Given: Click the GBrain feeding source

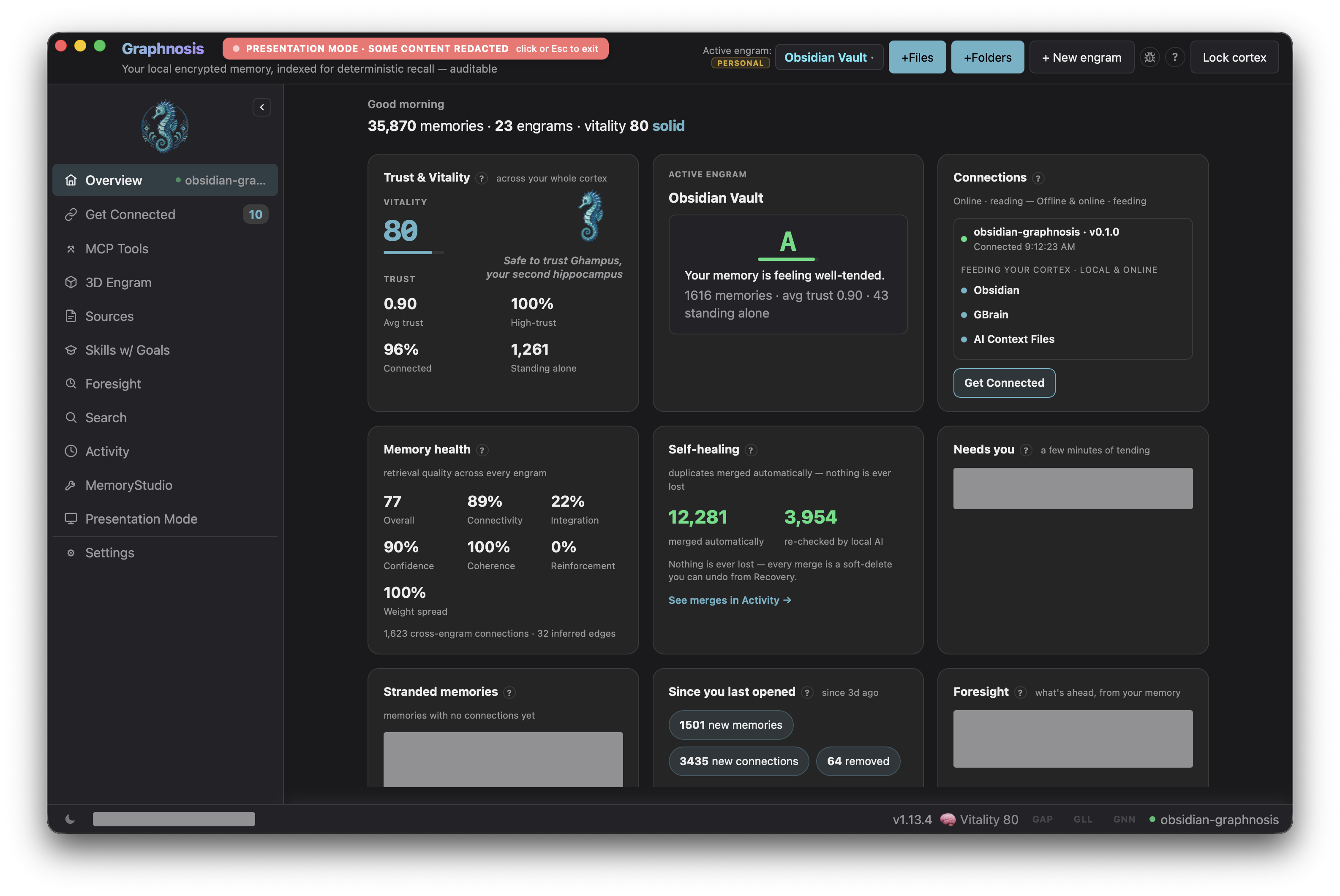Looking at the screenshot, I should (x=990, y=314).
